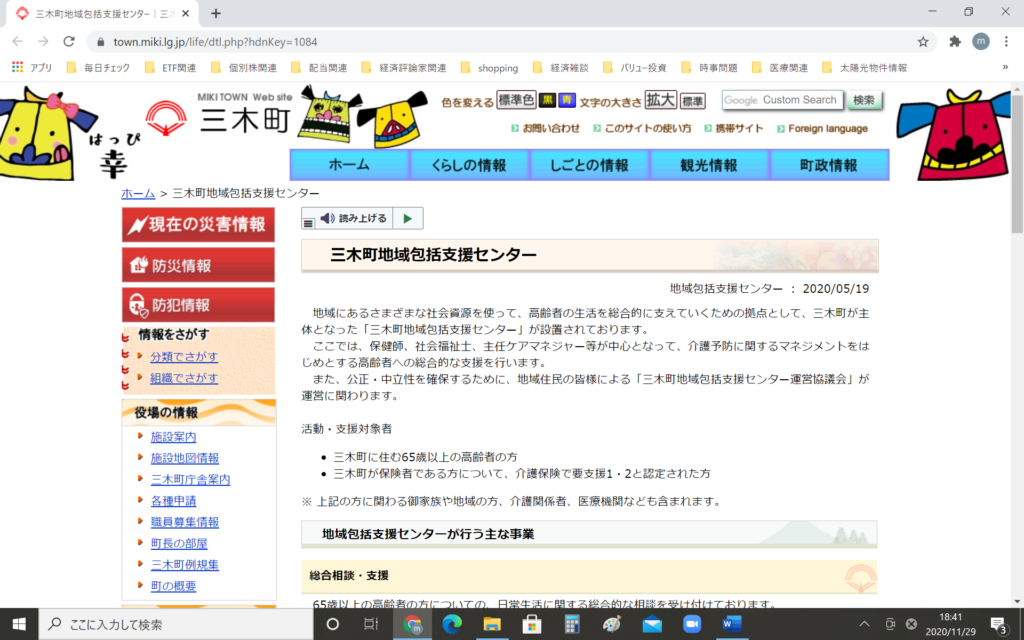Viewport: 1024px width, 640px height.
Task: Open the Chrome extensions puzzle icon
Action: click(x=955, y=42)
